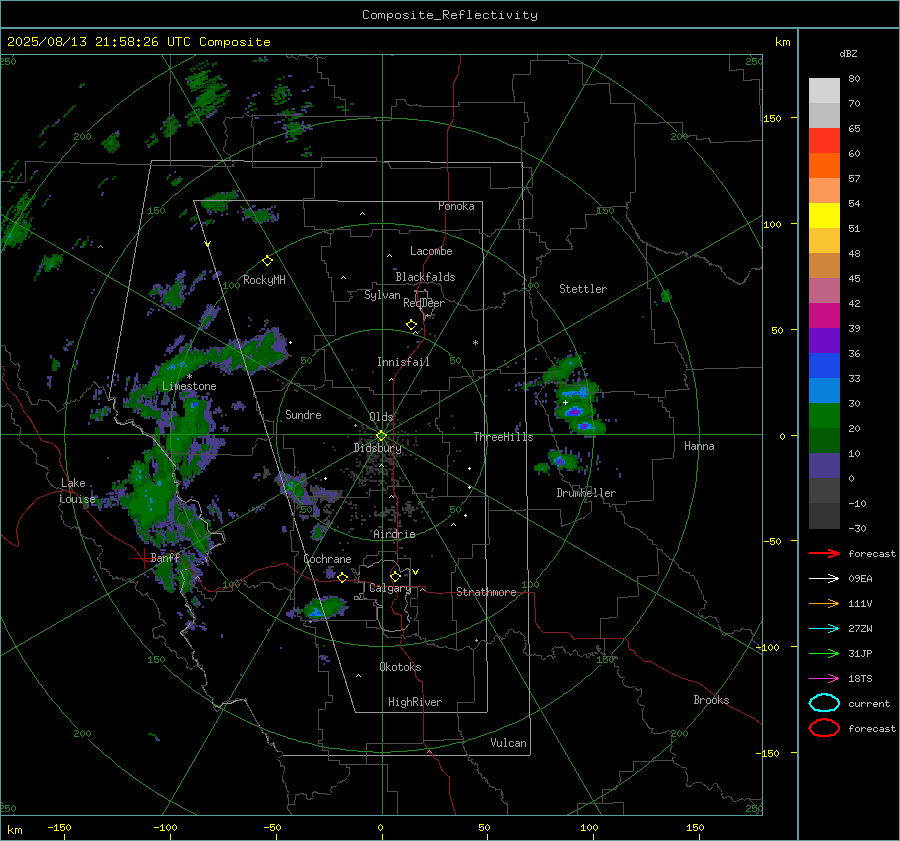Image resolution: width=900 pixels, height=841 pixels.
Task: Click the red forecast ellipse legend icon
Action: click(x=824, y=728)
